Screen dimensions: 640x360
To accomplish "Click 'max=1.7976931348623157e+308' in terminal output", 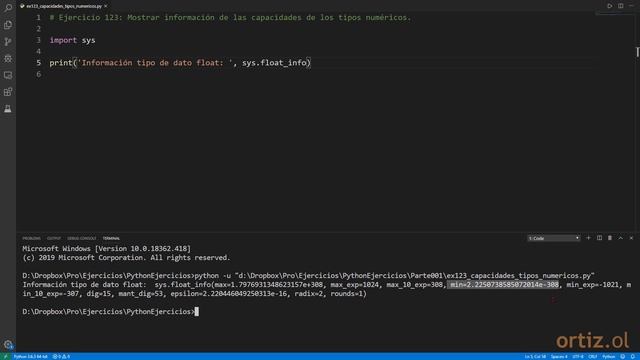I will [269, 284].
